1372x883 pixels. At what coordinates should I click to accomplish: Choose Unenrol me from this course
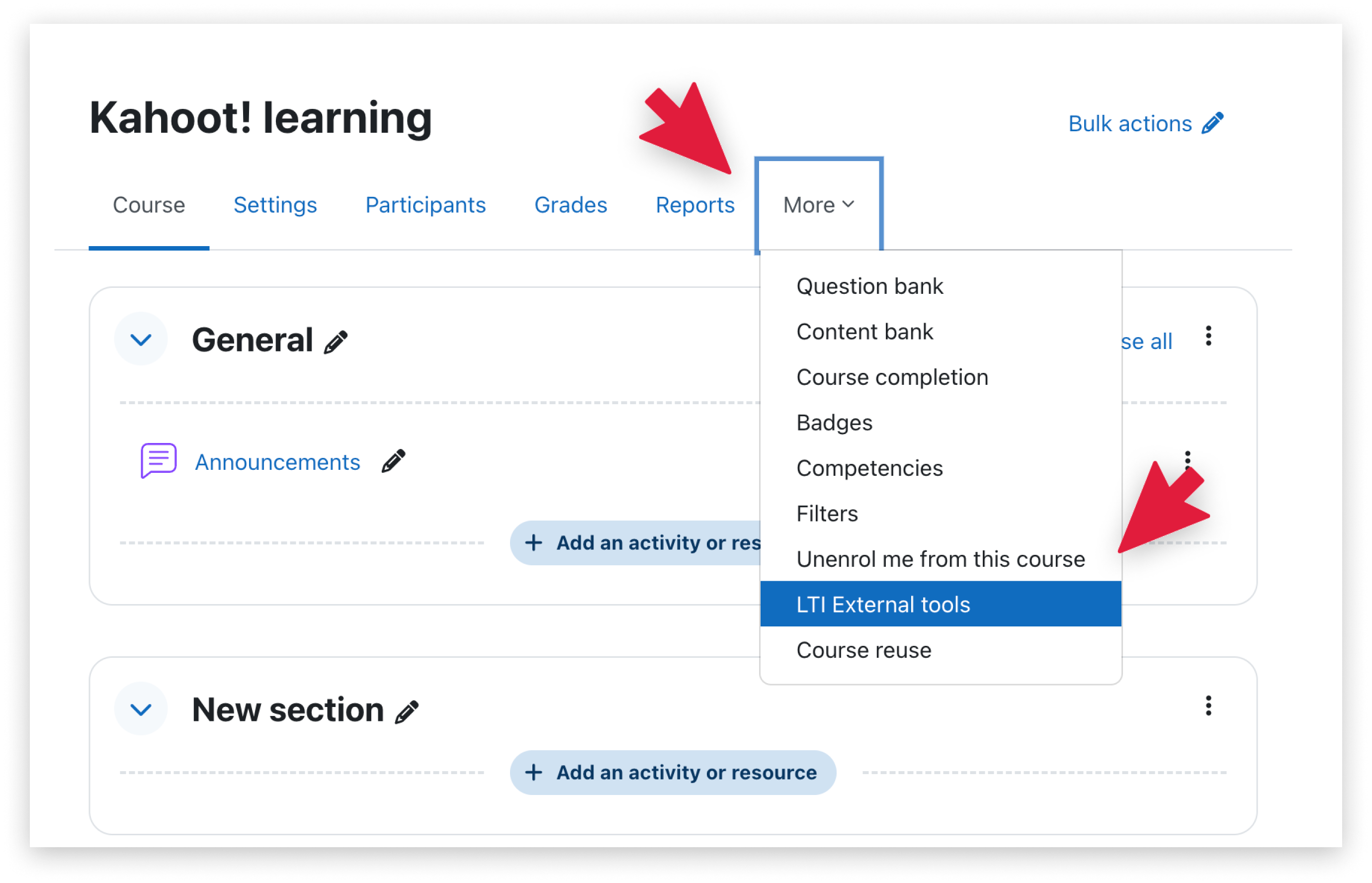pos(941,559)
